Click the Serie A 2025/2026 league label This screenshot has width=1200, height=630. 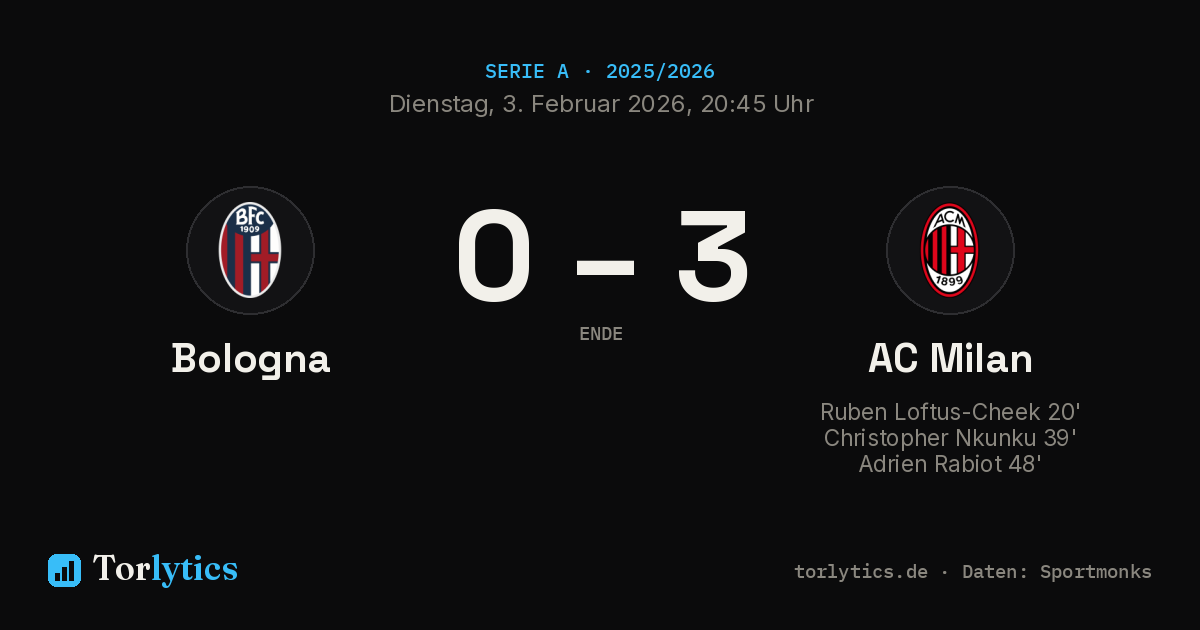pos(600,71)
